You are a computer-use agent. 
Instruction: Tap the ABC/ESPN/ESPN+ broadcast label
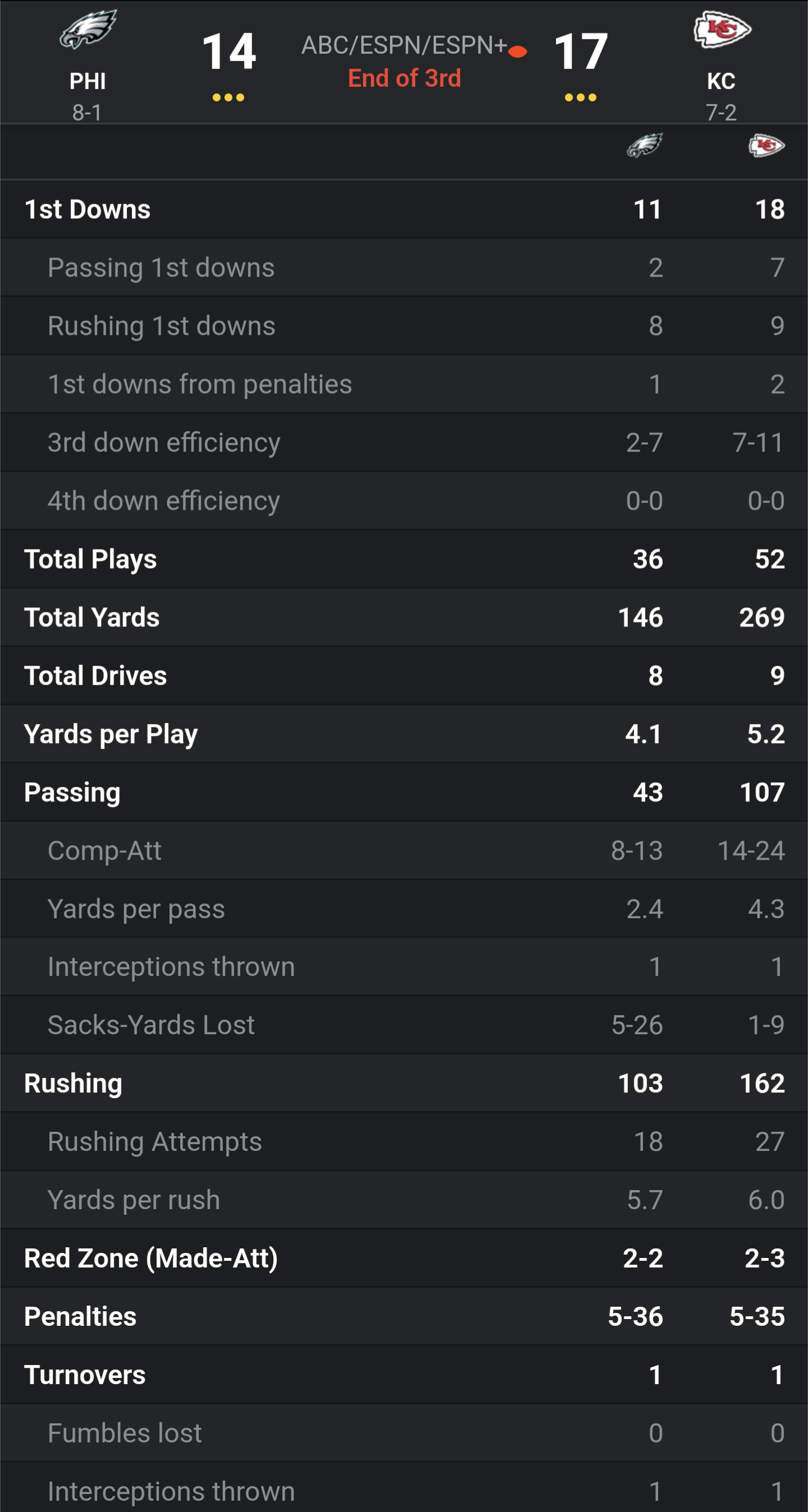pyautogui.click(x=404, y=45)
